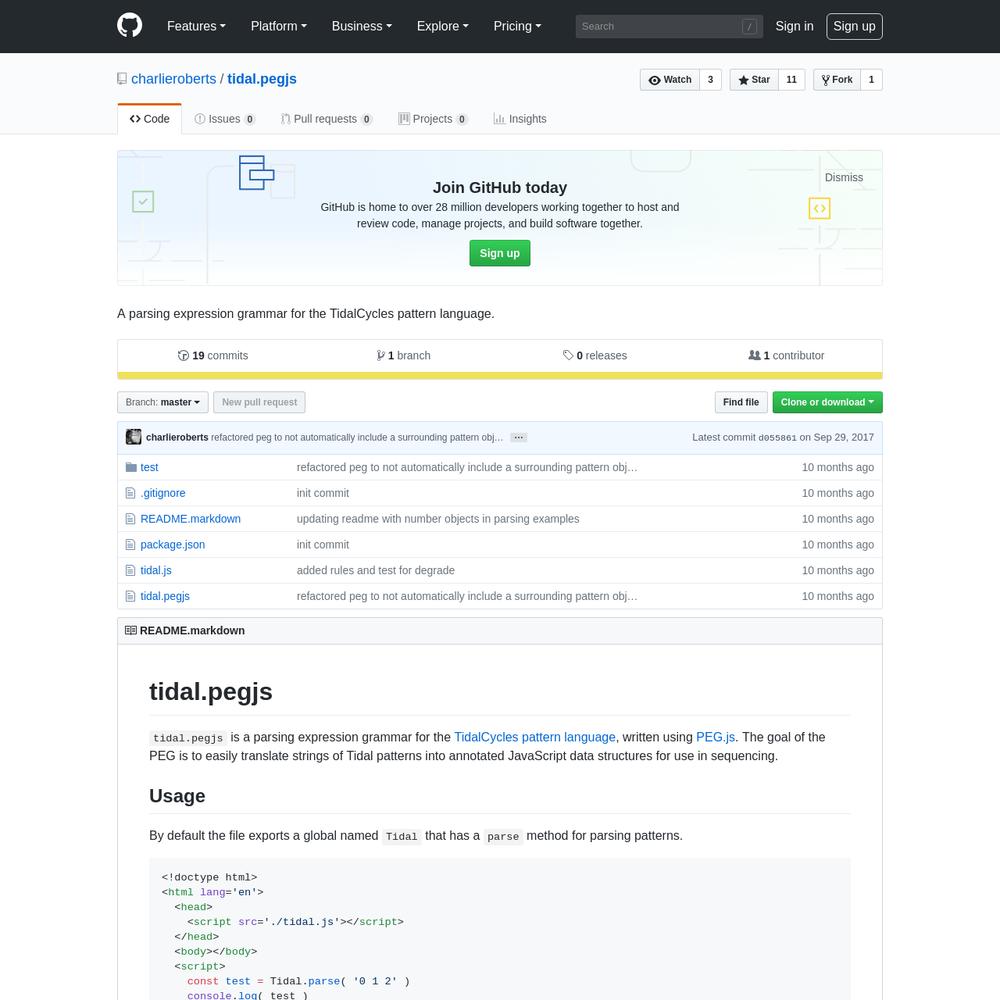The height and width of the screenshot is (1000, 1000).
Task: Open the tidal.js file
Action: tap(156, 570)
